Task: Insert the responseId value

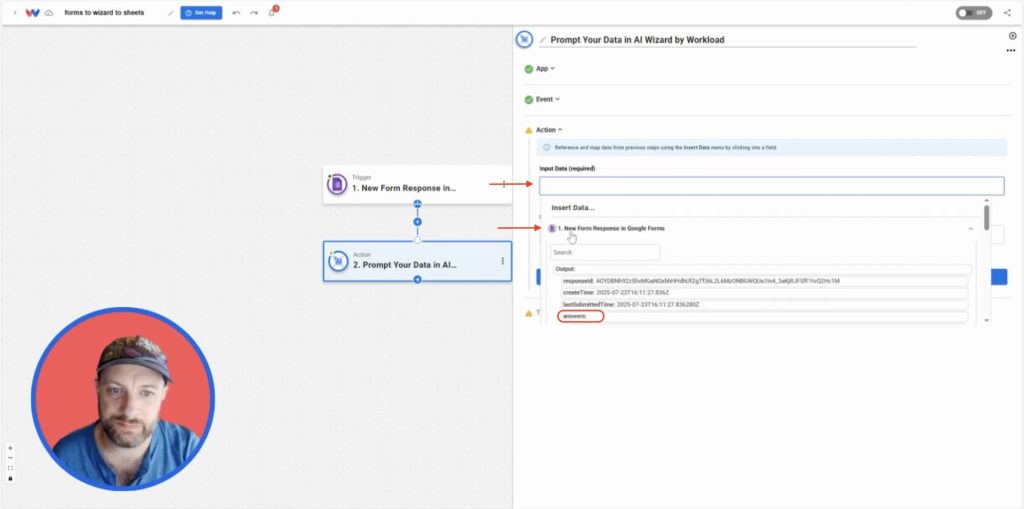Action: (x=764, y=281)
